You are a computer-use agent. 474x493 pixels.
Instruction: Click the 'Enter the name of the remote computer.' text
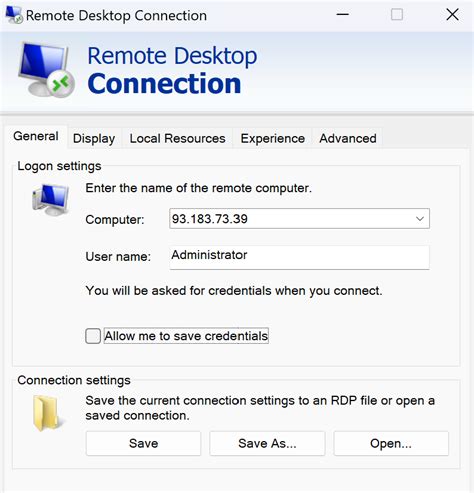(x=198, y=188)
